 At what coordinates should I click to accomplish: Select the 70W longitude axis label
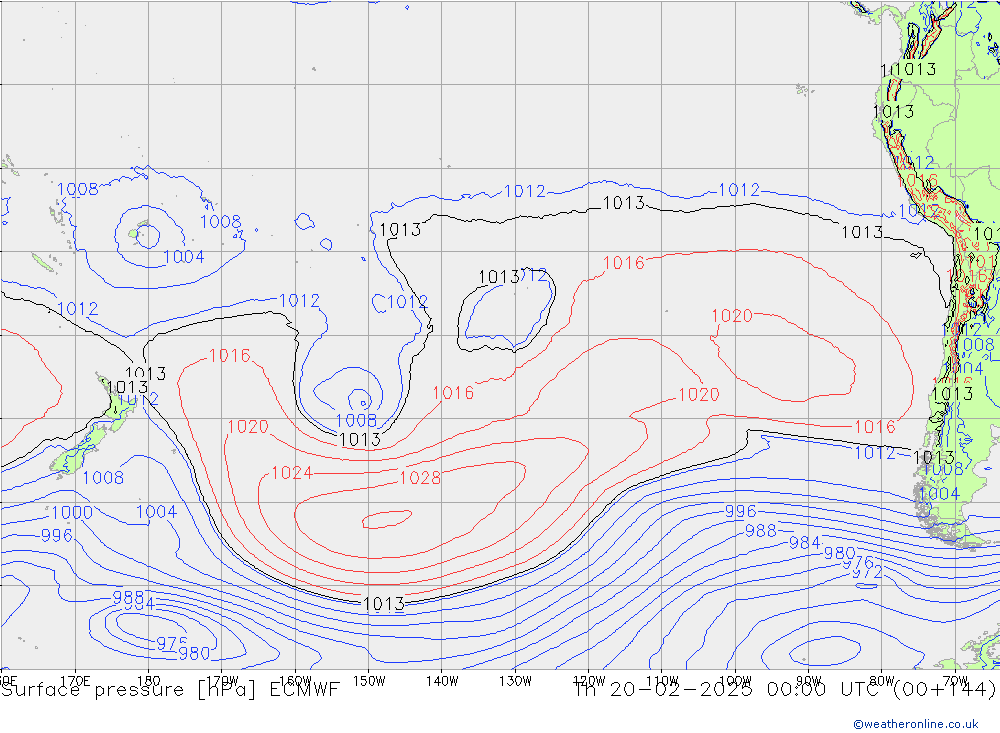[x=955, y=681]
